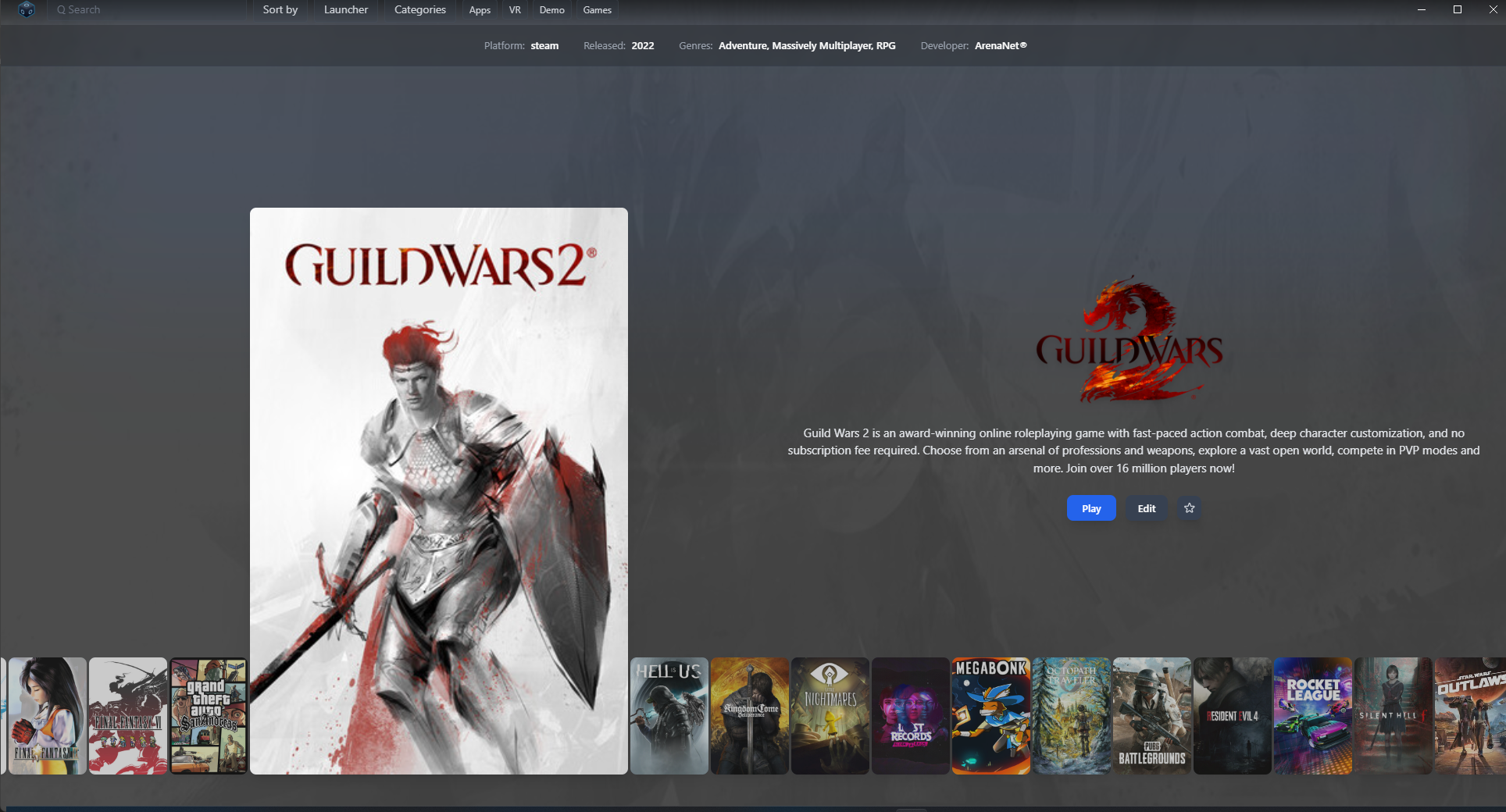This screenshot has height=812, width=1506.
Task: Toggle the Apps filter
Action: (x=480, y=10)
